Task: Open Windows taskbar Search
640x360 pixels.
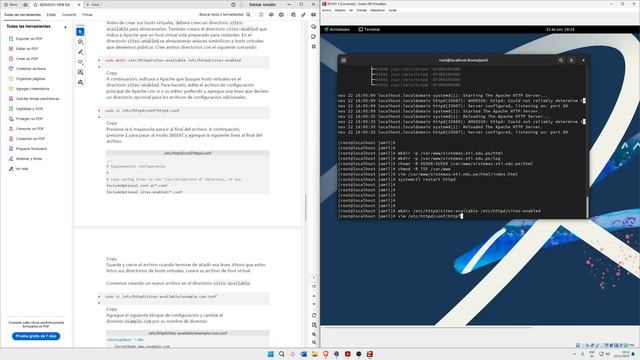Action: (x=282, y=354)
